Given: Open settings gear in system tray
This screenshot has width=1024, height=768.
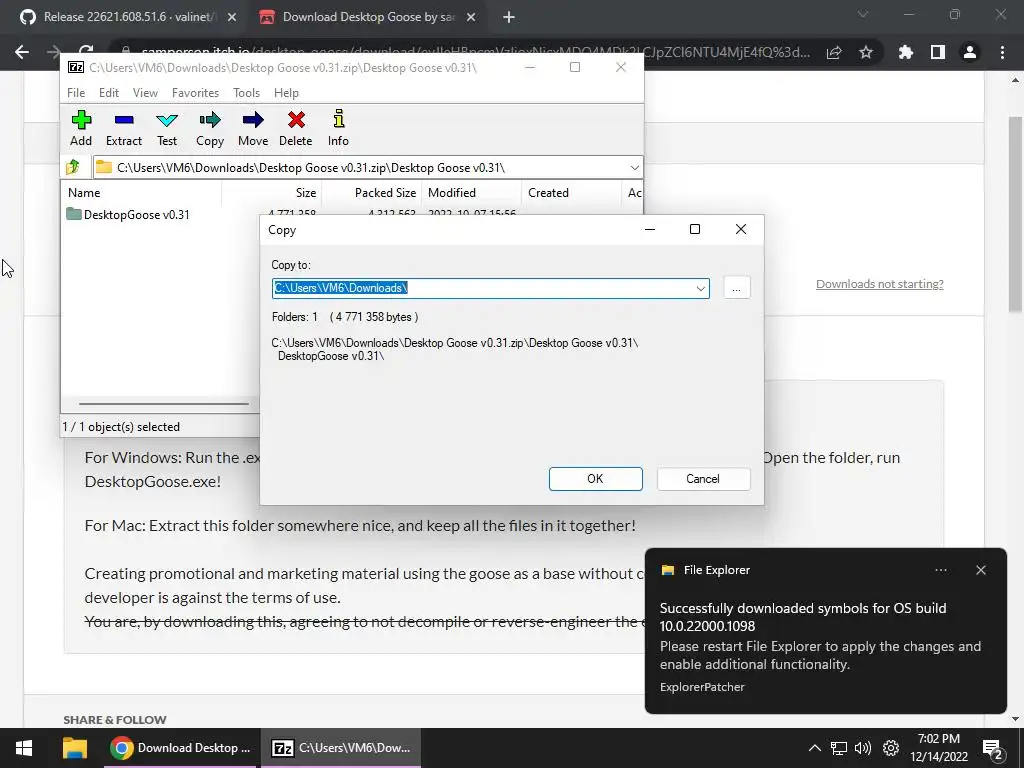Looking at the screenshot, I should (x=891, y=748).
